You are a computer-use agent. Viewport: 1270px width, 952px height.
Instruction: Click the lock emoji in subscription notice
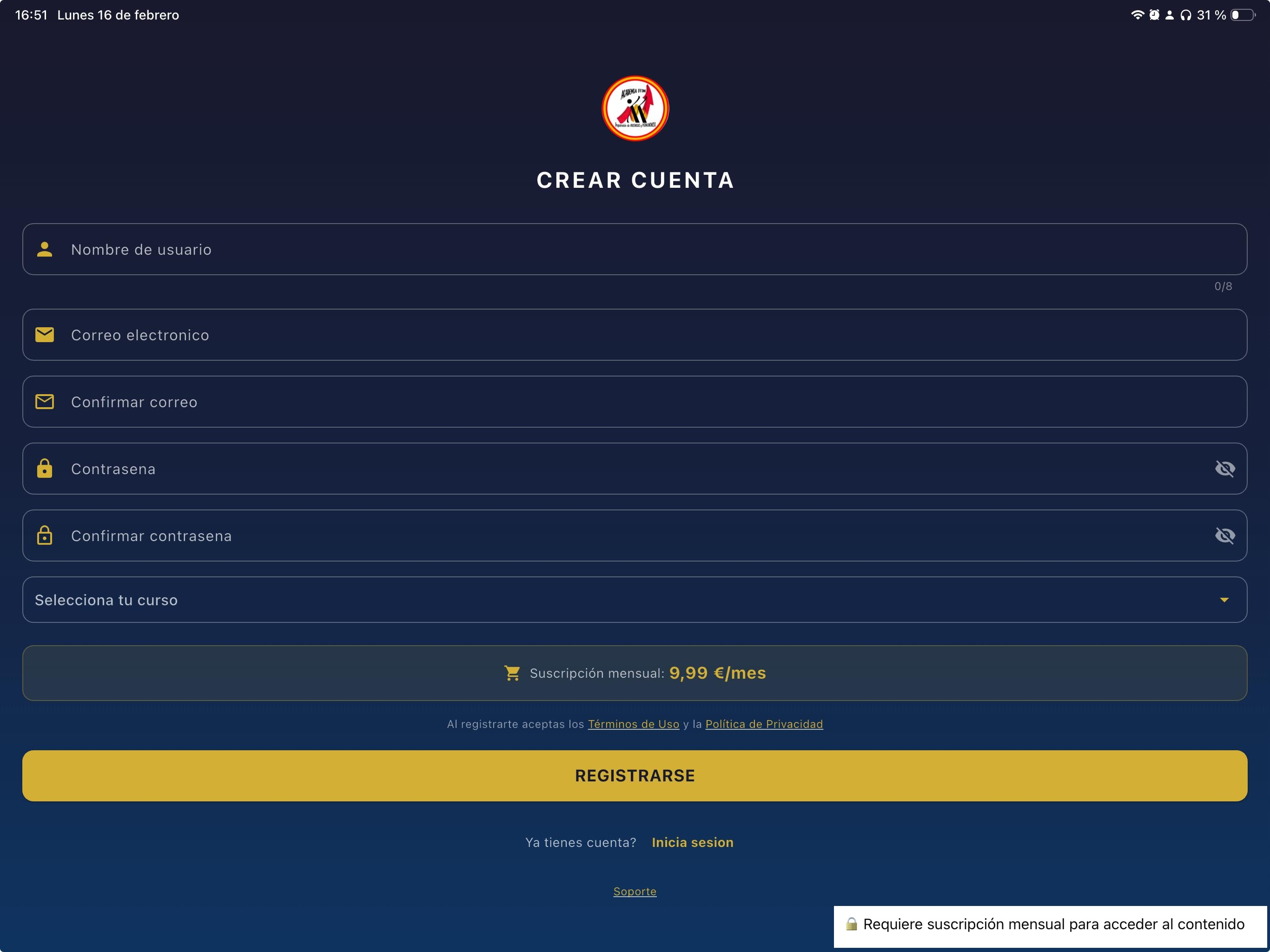852,924
